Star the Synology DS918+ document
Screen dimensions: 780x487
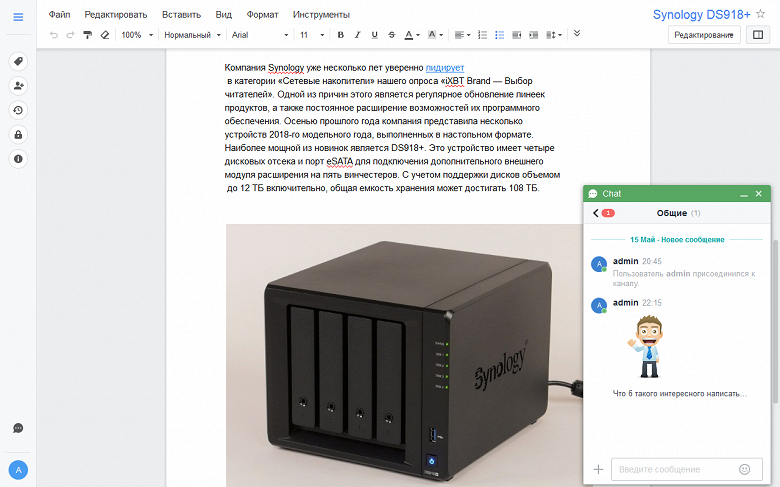pos(760,14)
